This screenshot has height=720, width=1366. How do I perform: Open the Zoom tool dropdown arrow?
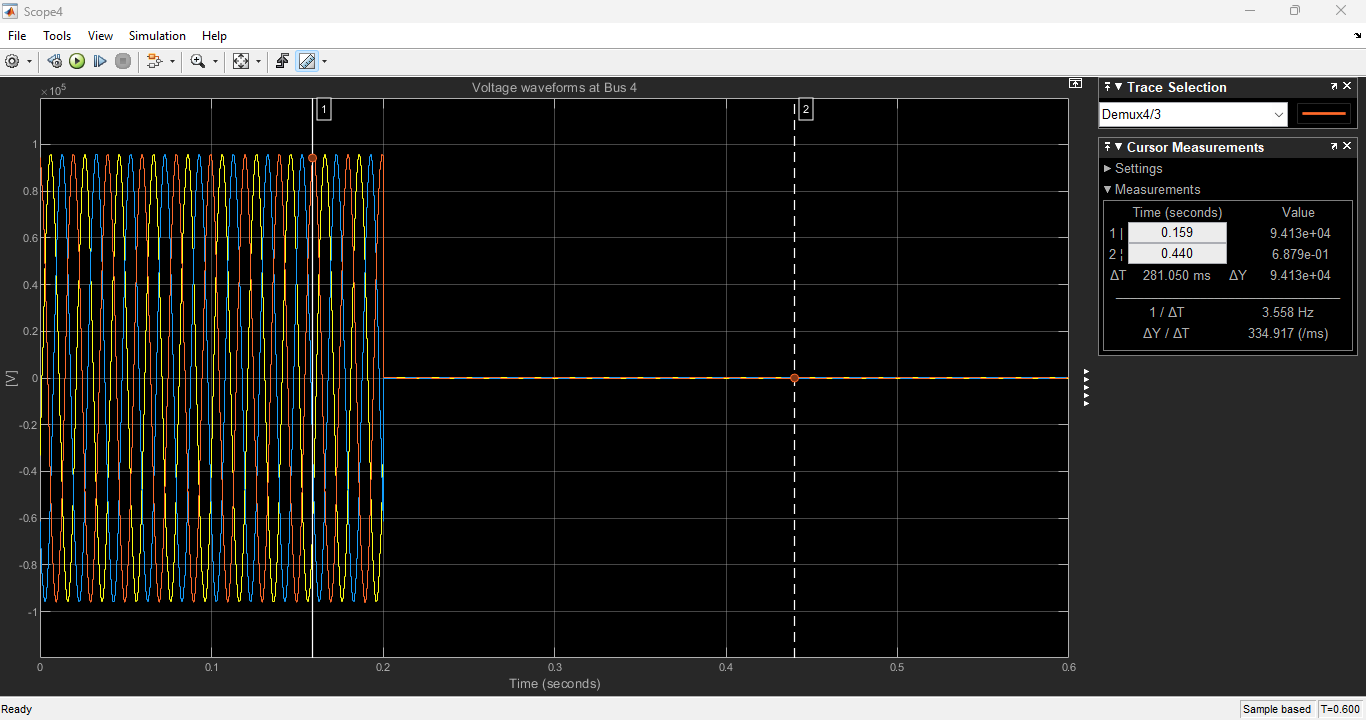click(x=215, y=62)
